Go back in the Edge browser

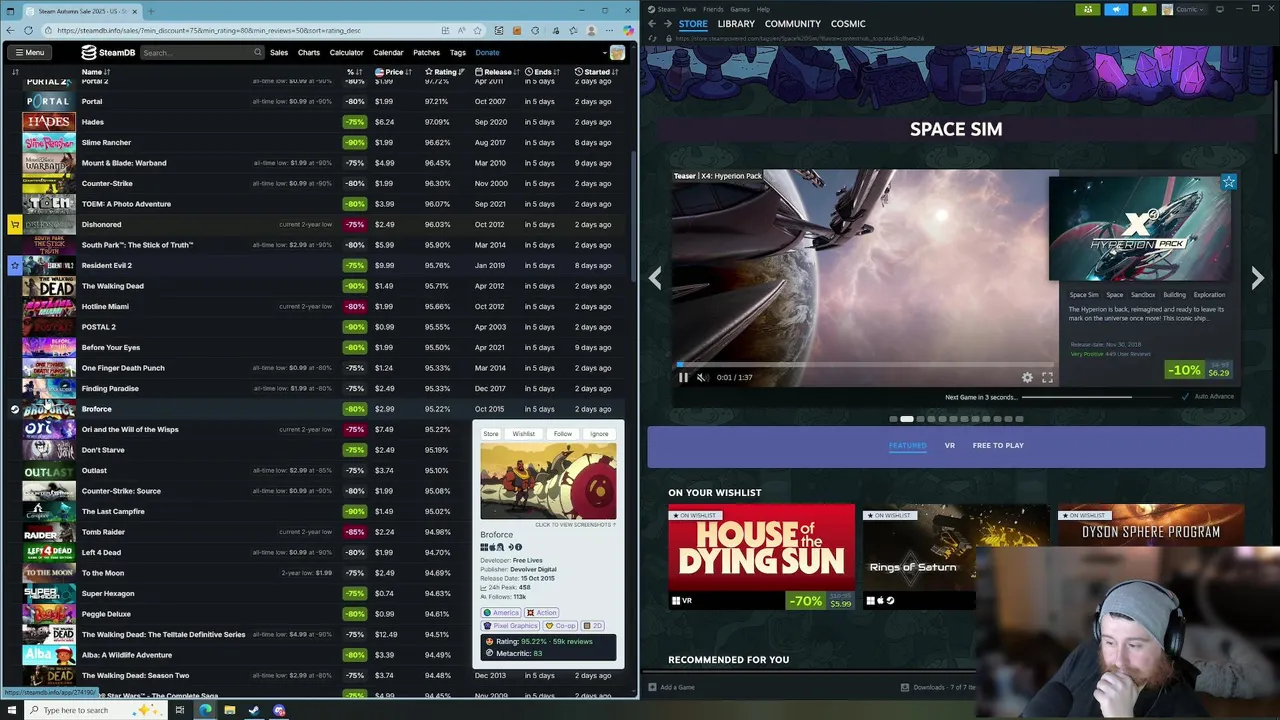(x=10, y=30)
